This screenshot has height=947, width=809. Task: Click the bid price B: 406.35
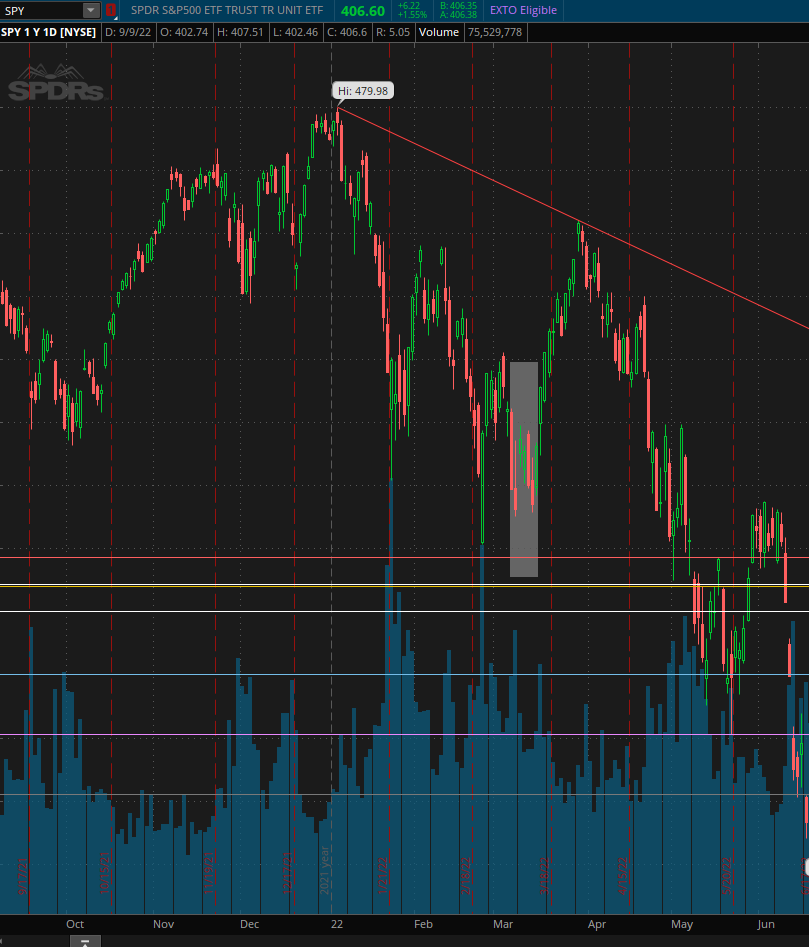[x=458, y=6]
